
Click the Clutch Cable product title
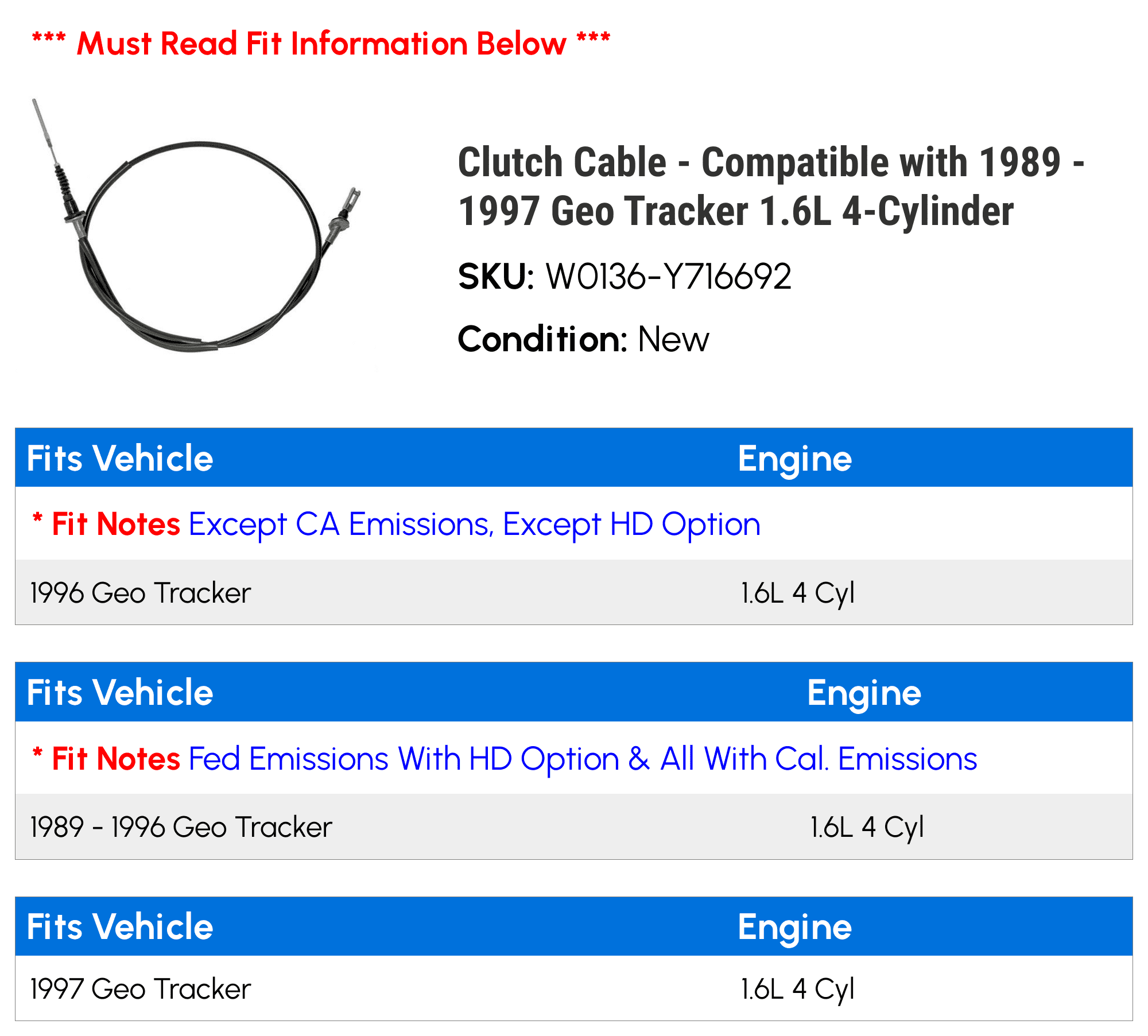(769, 187)
